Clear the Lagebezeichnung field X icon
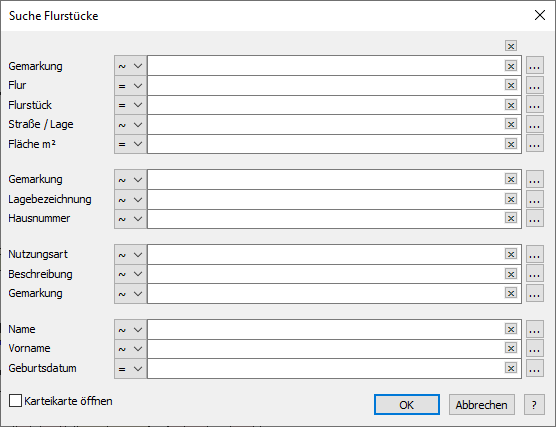 511,199
